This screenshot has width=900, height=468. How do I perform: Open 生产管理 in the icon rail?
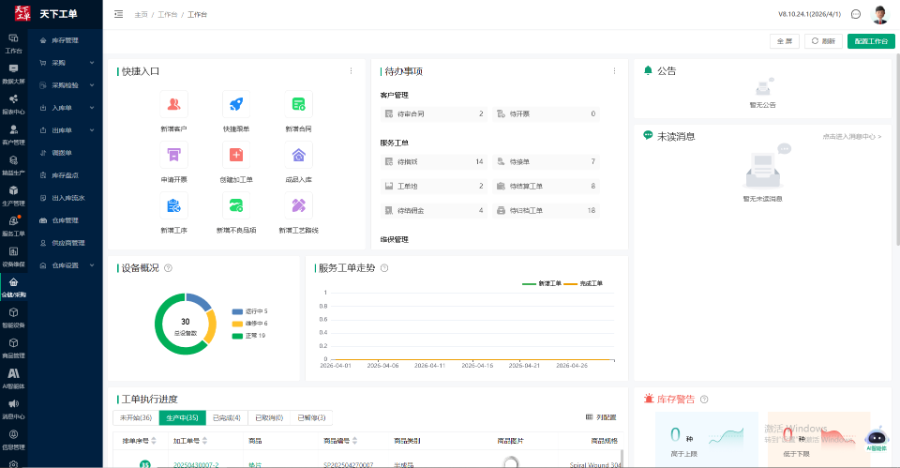point(13,195)
